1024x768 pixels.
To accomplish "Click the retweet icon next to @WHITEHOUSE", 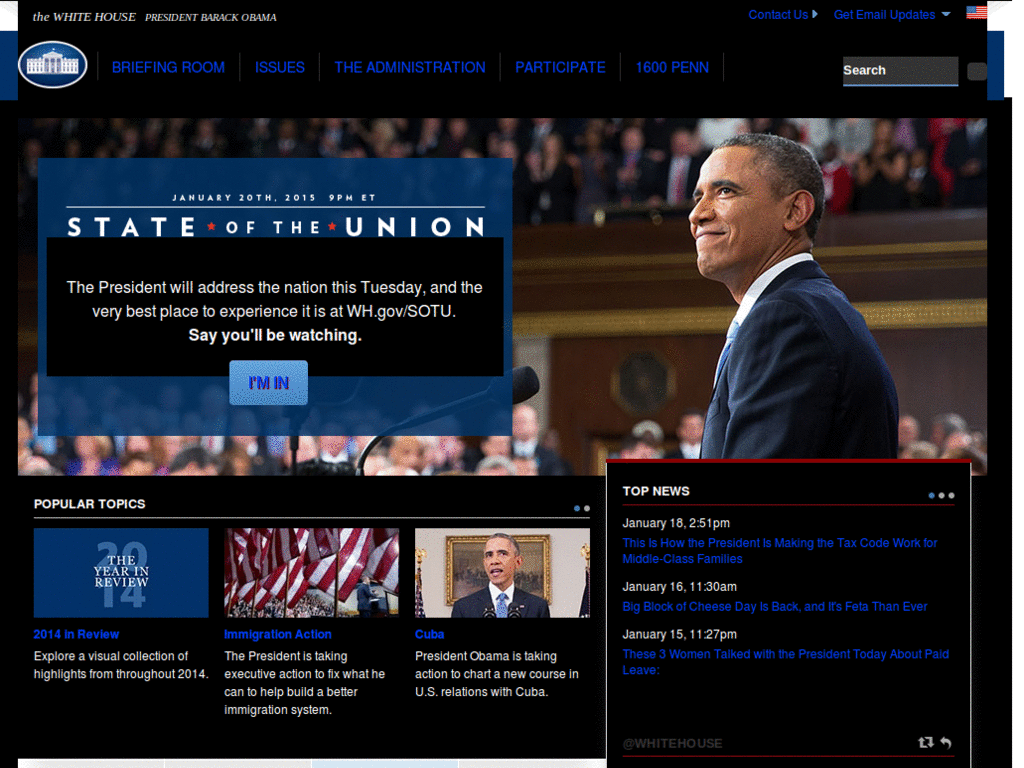I will 925,743.
